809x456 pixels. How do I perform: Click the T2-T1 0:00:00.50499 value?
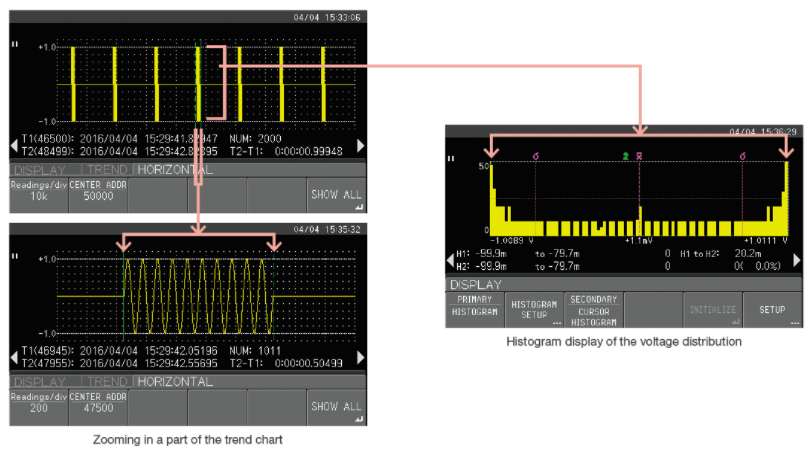[286, 363]
